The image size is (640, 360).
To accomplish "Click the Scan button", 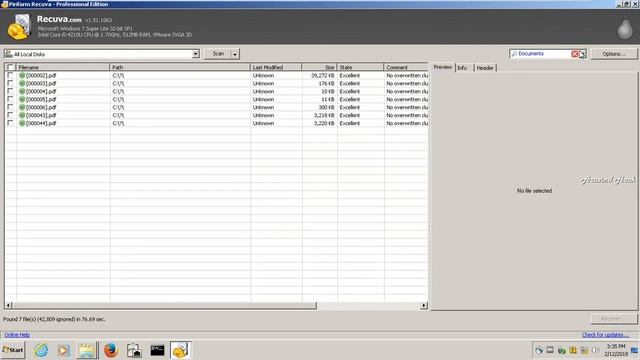I will click(218, 54).
